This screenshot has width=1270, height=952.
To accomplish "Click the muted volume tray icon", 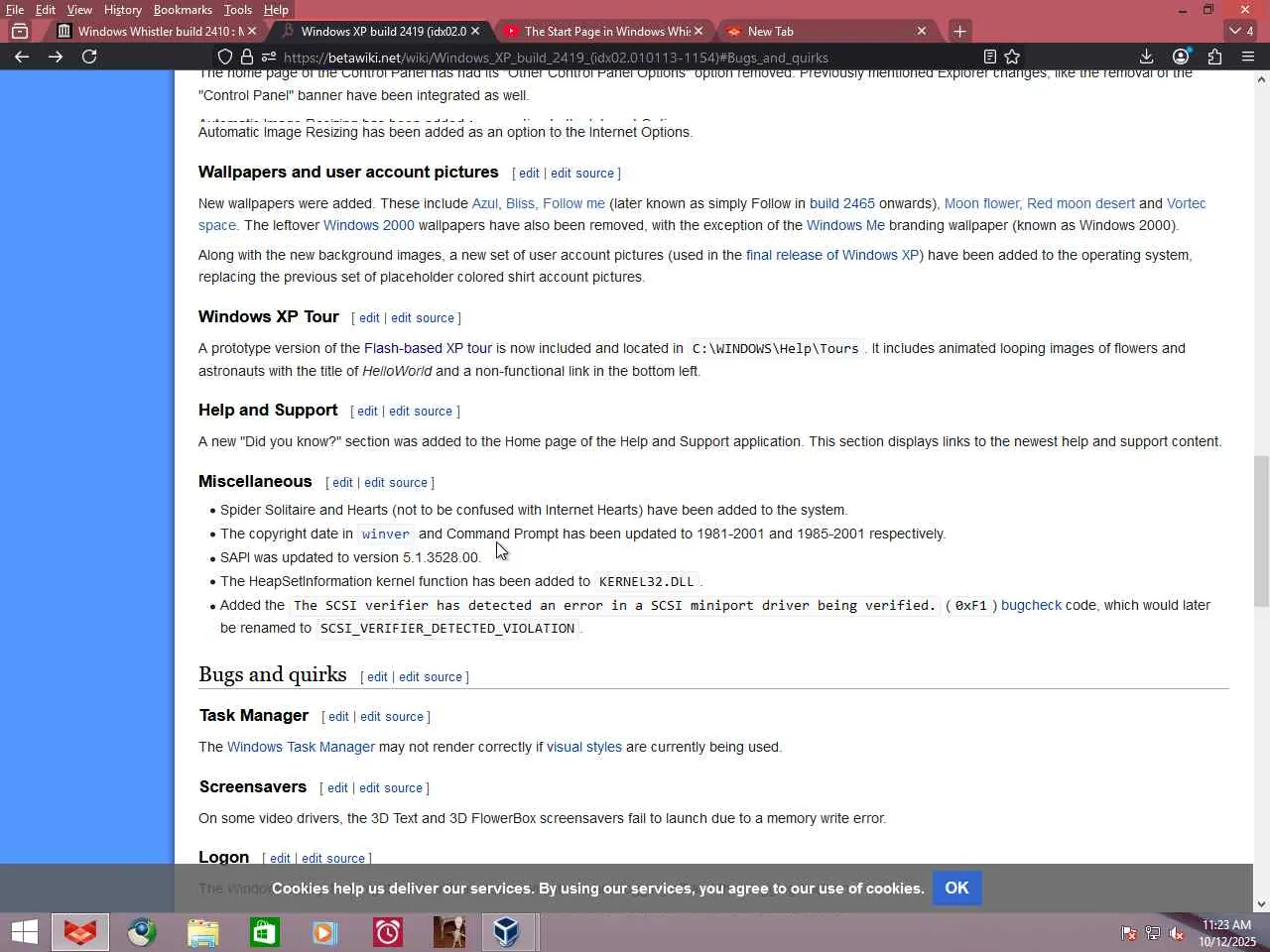I will [x=1177, y=933].
